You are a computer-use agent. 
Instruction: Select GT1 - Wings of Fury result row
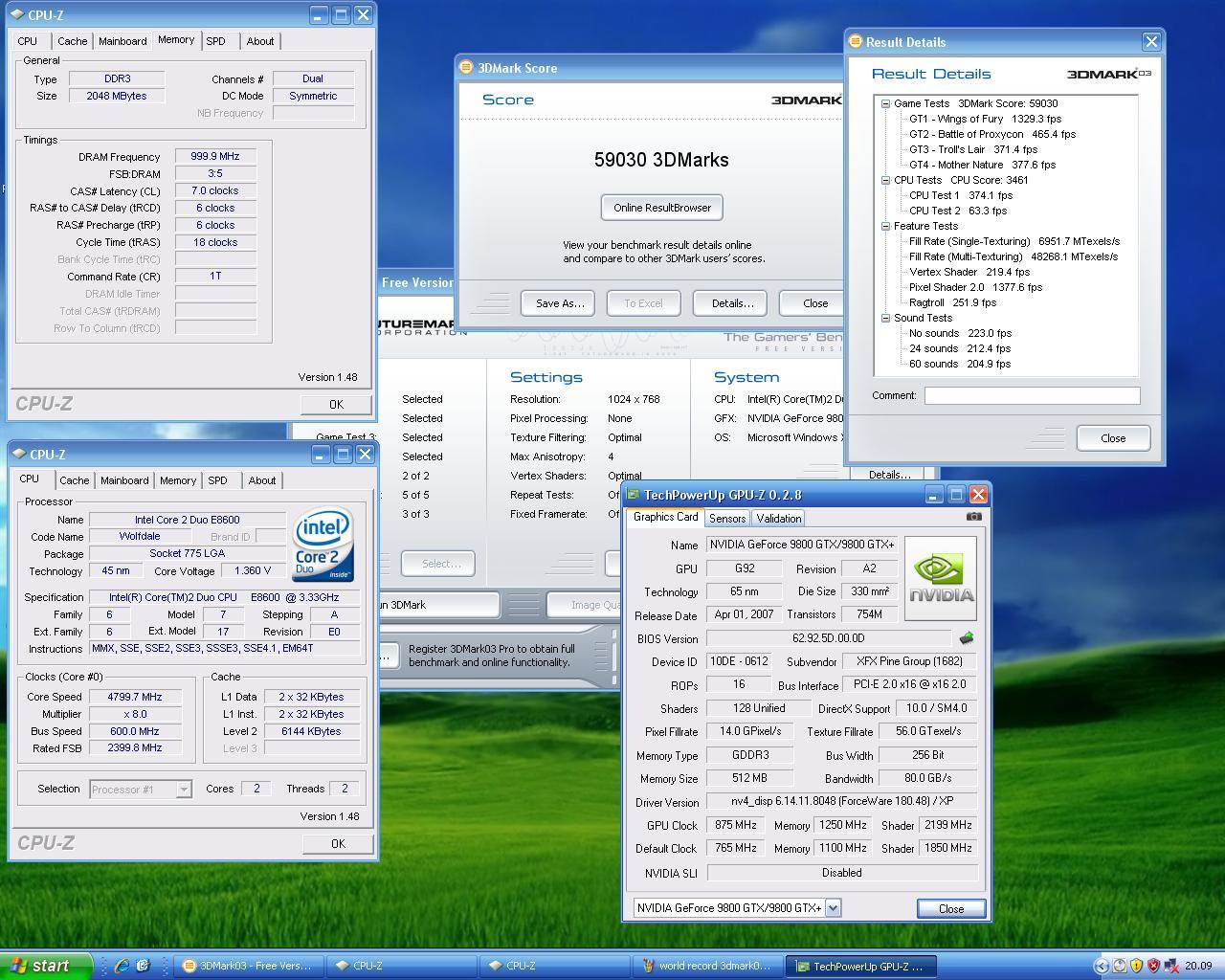[x=985, y=119]
